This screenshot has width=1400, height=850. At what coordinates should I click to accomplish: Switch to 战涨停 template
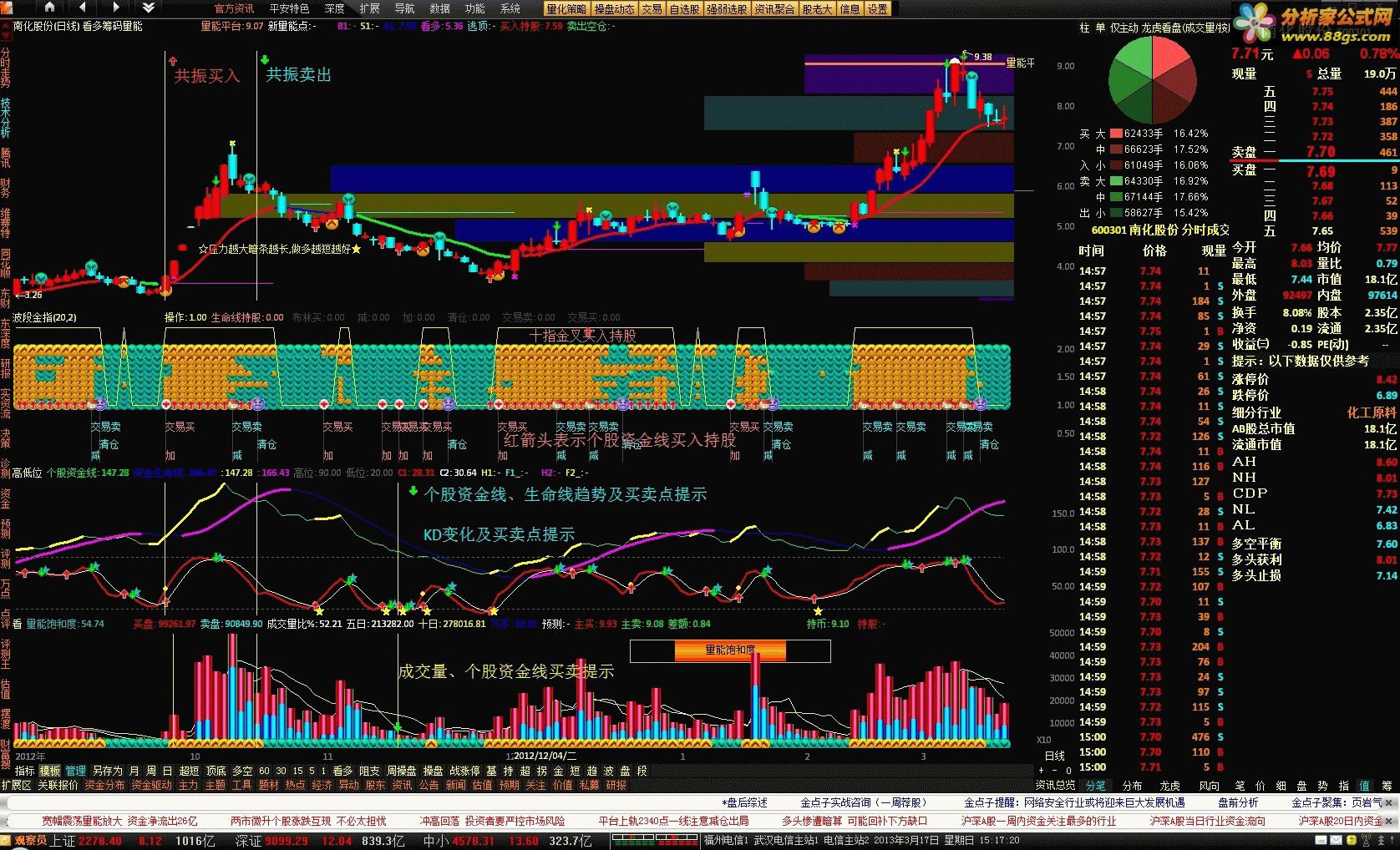pyautogui.click(x=464, y=771)
